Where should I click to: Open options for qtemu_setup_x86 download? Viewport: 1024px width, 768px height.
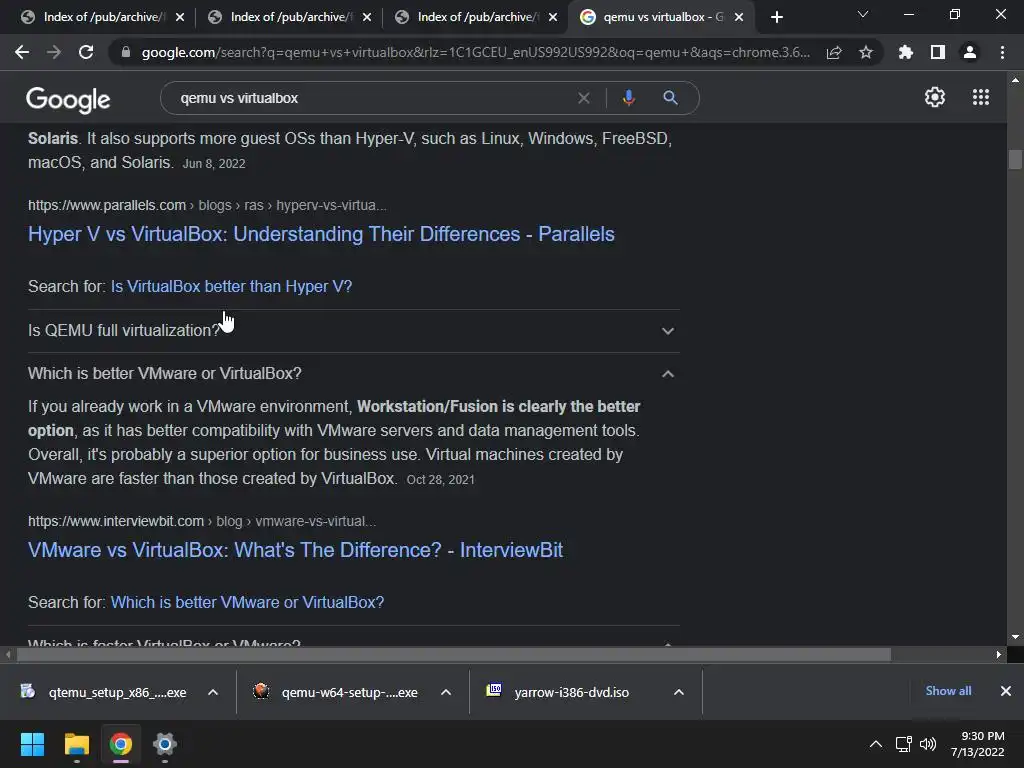tap(213, 692)
